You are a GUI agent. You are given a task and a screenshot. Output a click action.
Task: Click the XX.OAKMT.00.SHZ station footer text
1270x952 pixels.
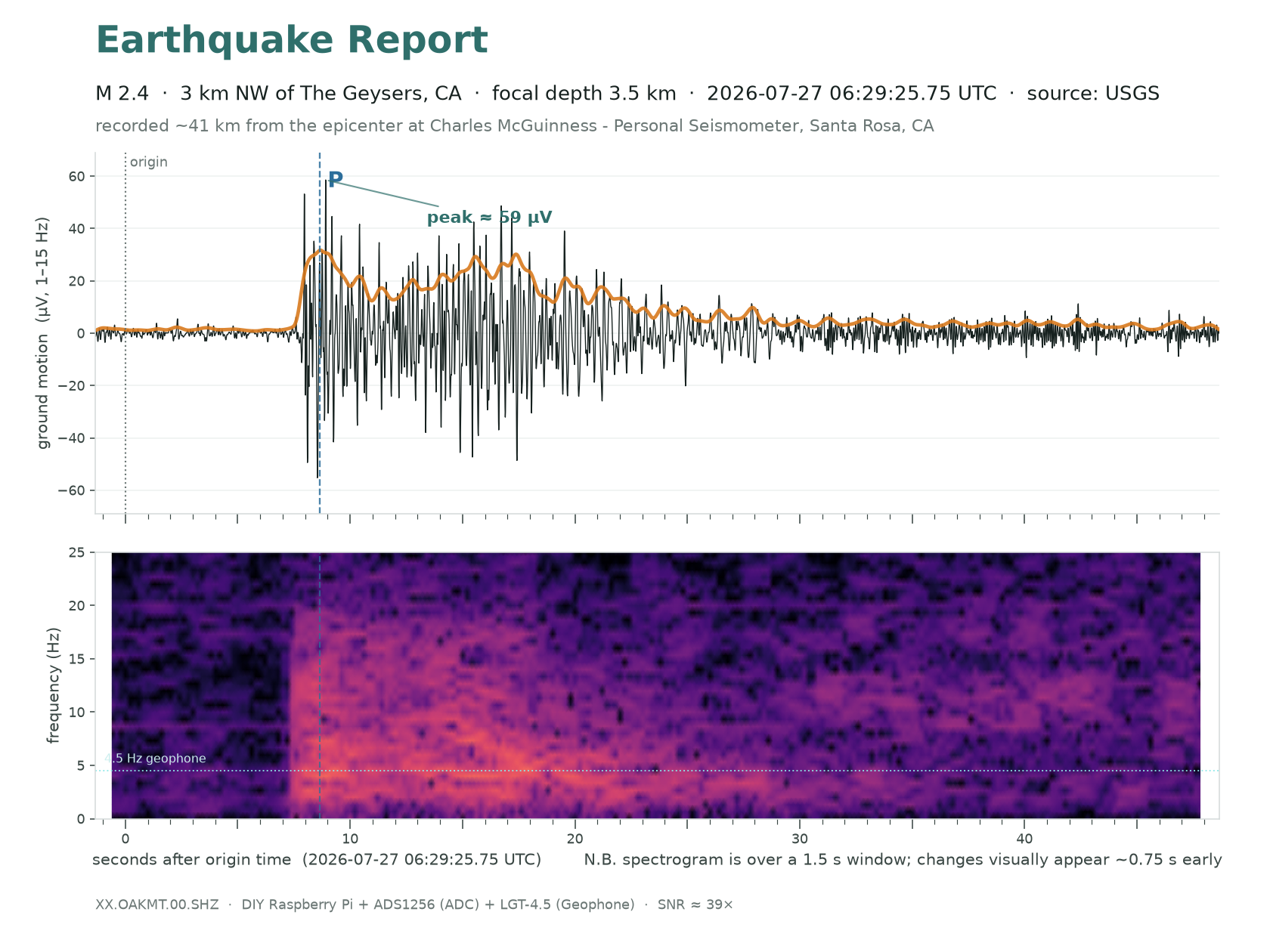point(414,904)
